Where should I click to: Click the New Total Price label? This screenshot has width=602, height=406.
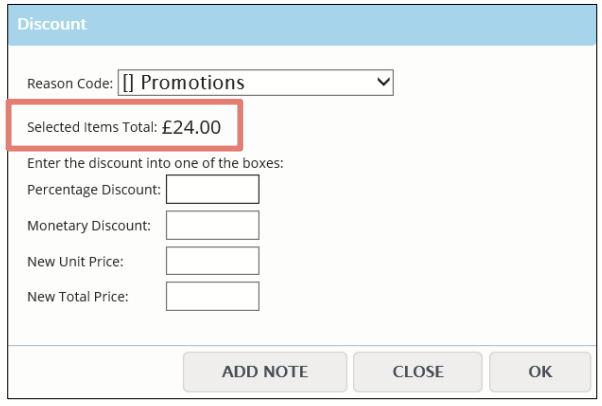click(x=78, y=297)
